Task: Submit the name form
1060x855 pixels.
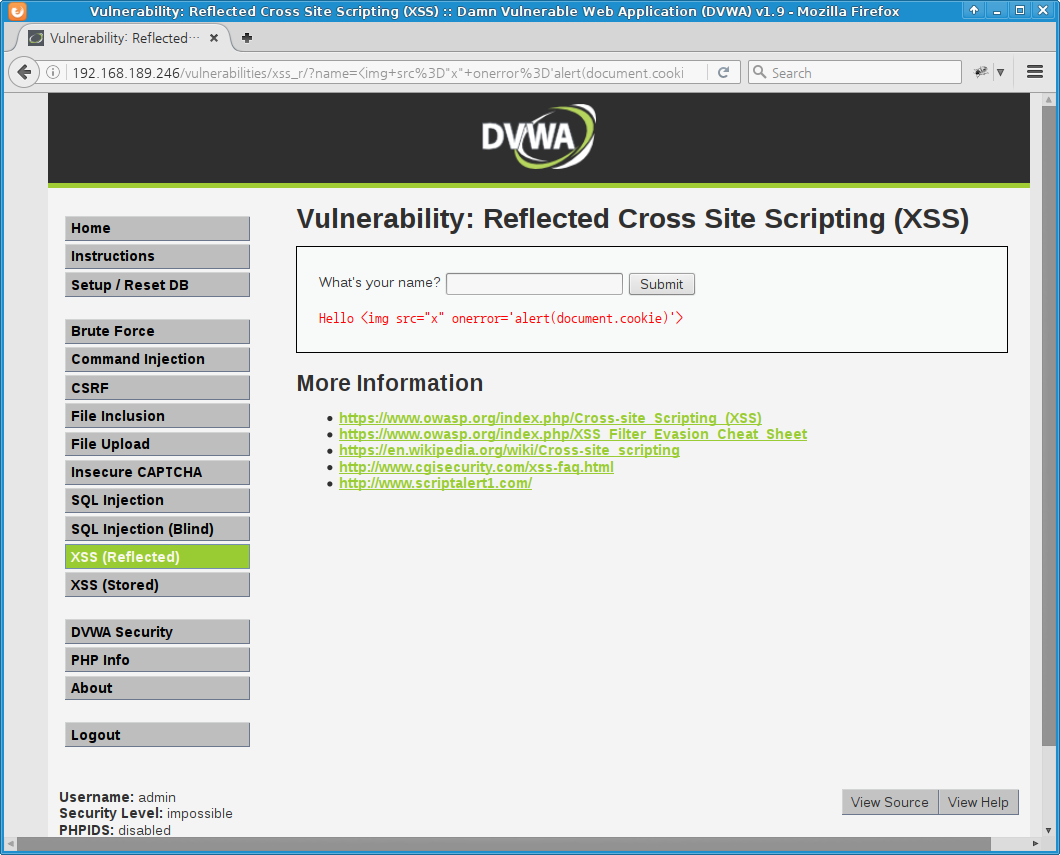Action: click(661, 284)
